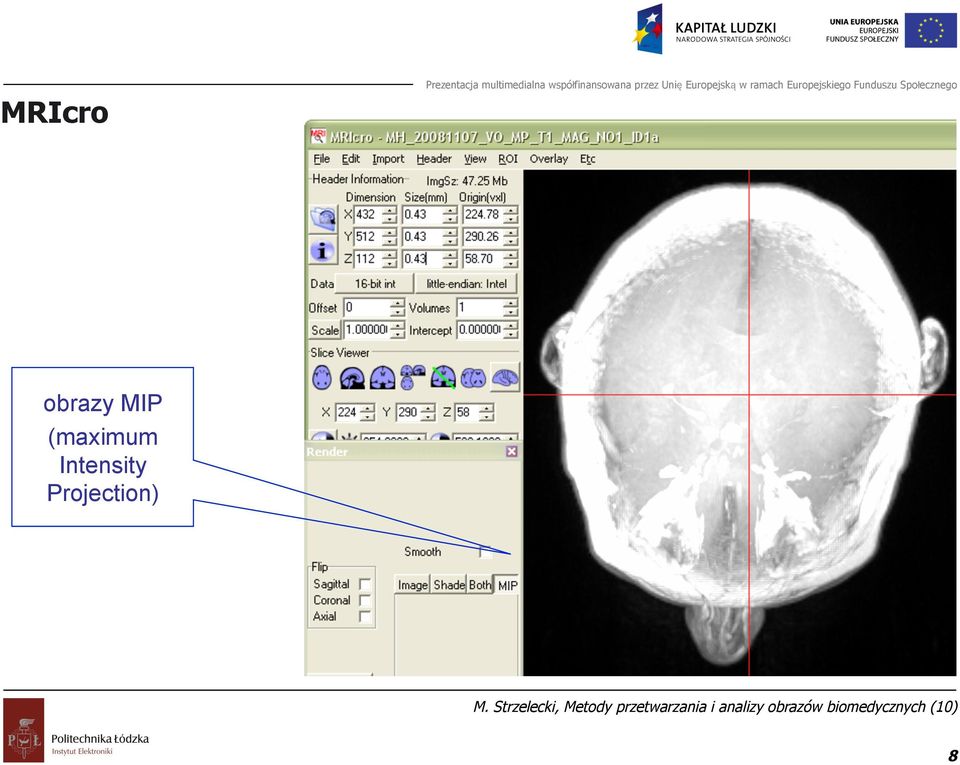Viewport: 960px width, 765px height.
Task: Adjust the Scale value spinner arrows
Action: (397, 330)
